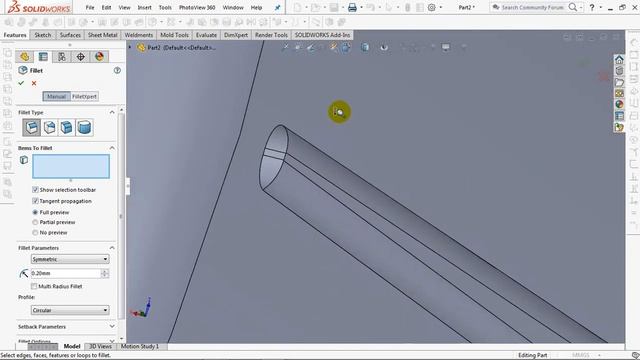
Task: Cancel the fillet with red X
Action: (x=34, y=83)
